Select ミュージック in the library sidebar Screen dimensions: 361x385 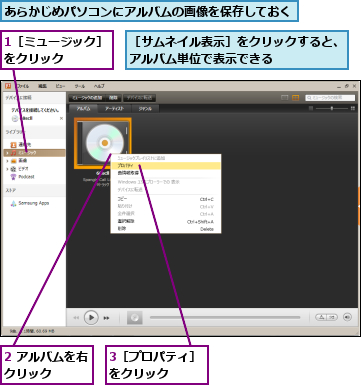34,153
